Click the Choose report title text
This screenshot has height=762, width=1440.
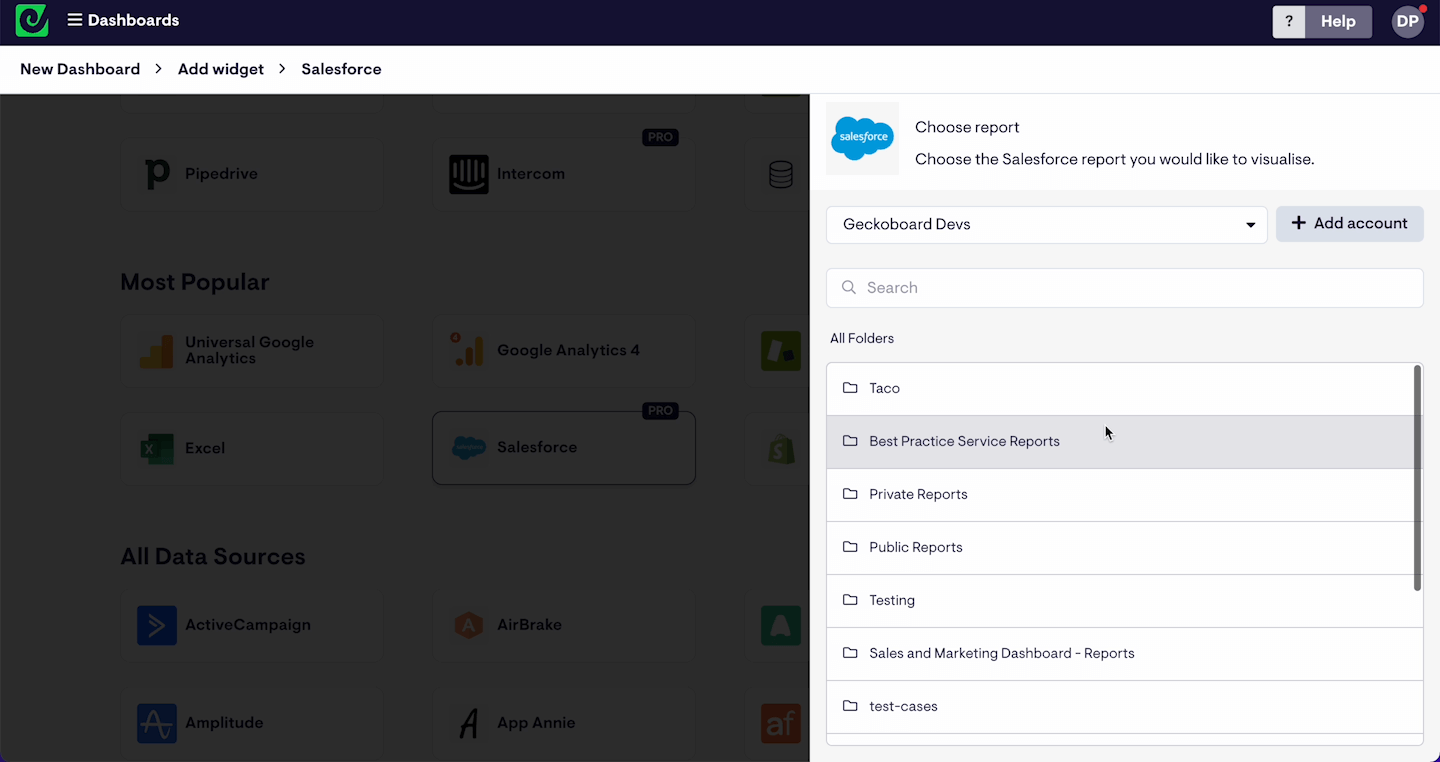coord(967,128)
